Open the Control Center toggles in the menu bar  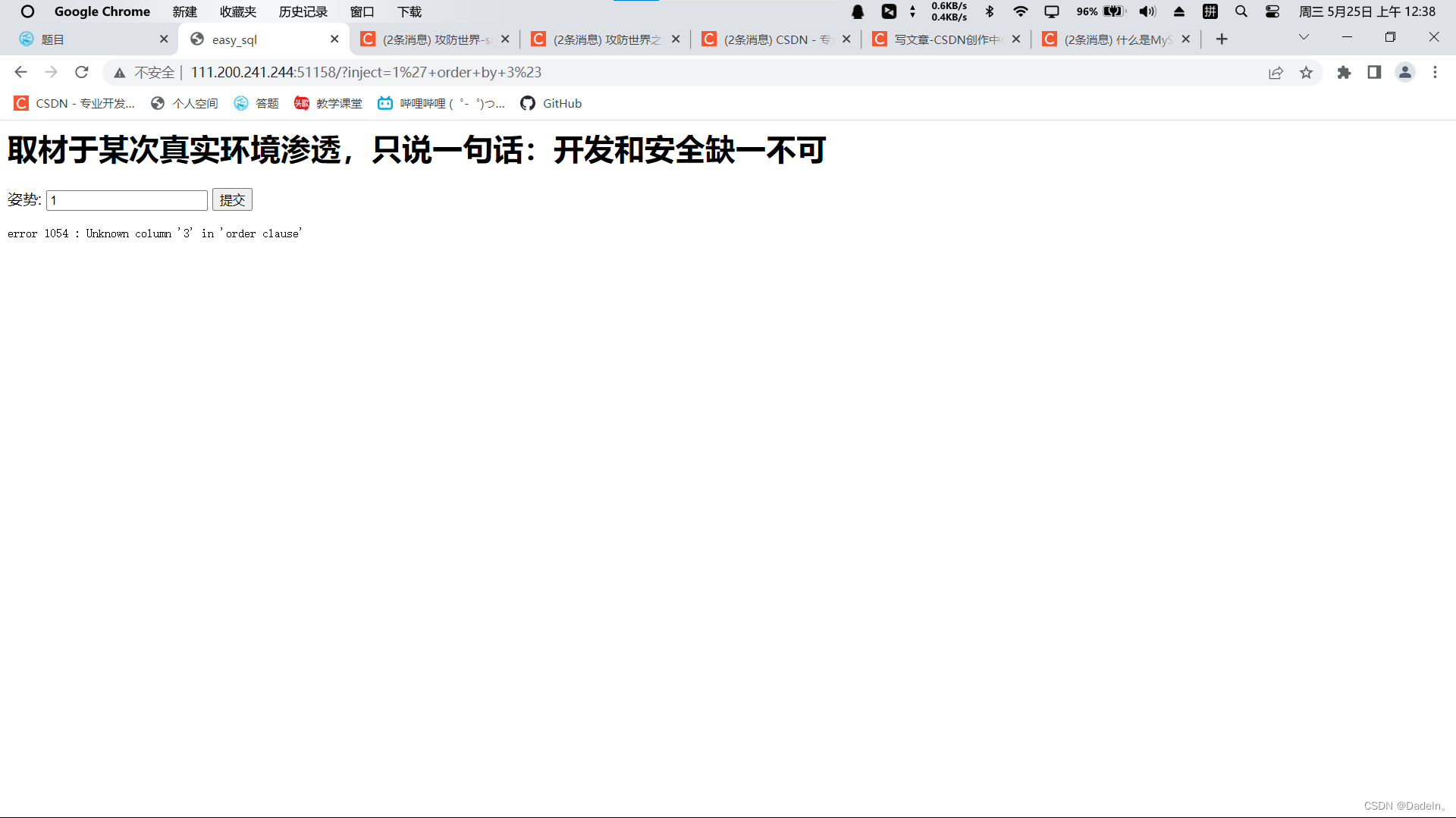(x=1272, y=11)
